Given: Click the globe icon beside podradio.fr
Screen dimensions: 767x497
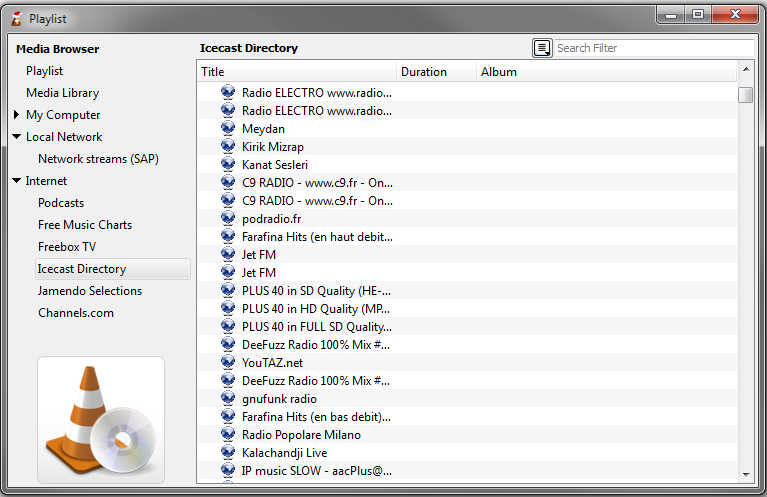Looking at the screenshot, I should pos(228,219).
